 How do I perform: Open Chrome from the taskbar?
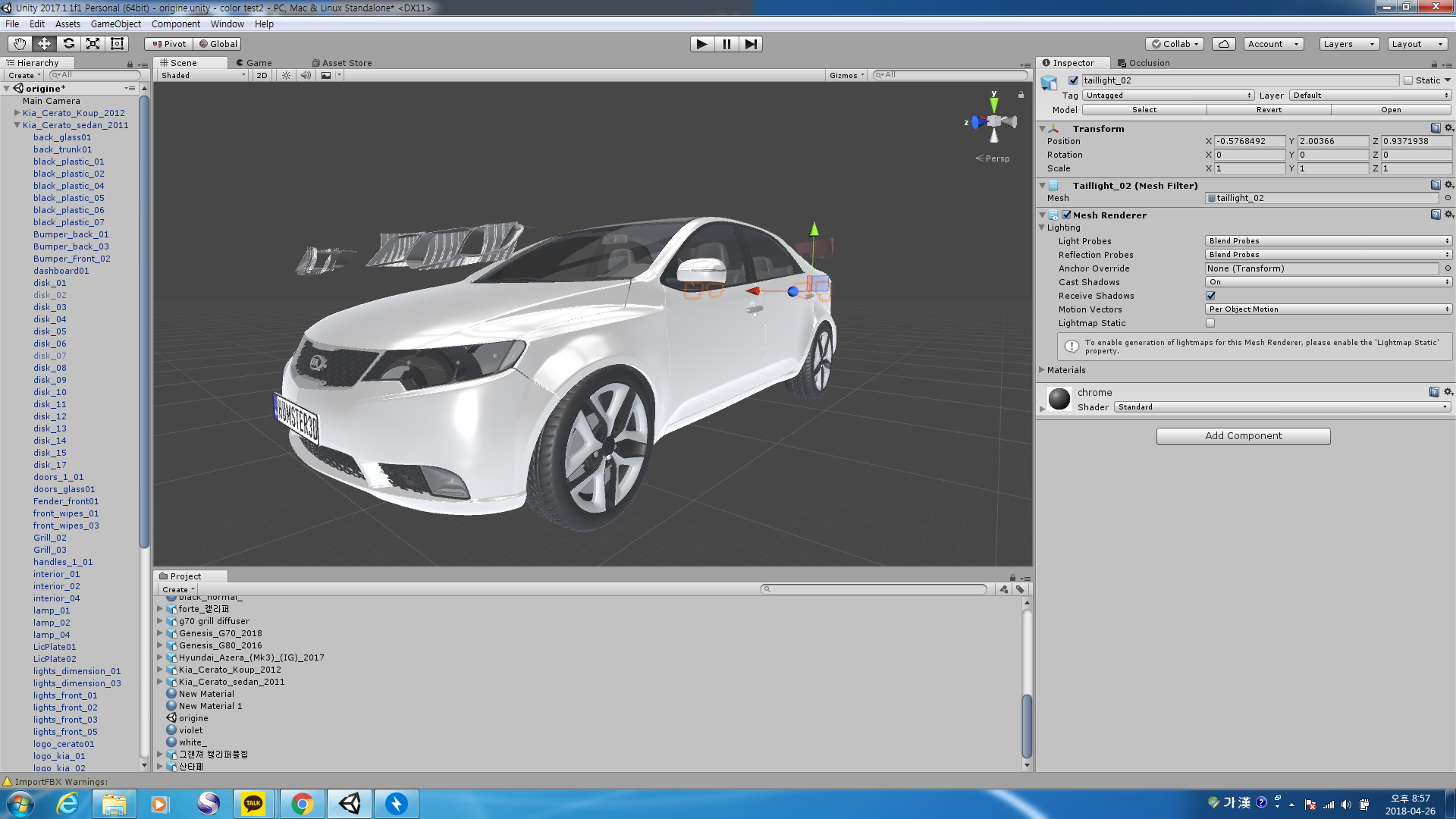click(x=302, y=804)
